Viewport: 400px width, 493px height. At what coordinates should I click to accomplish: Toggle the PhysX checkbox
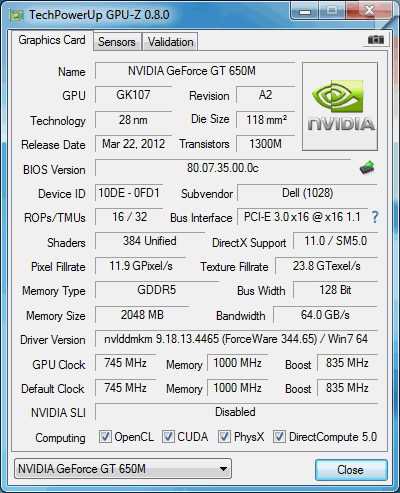[224, 437]
